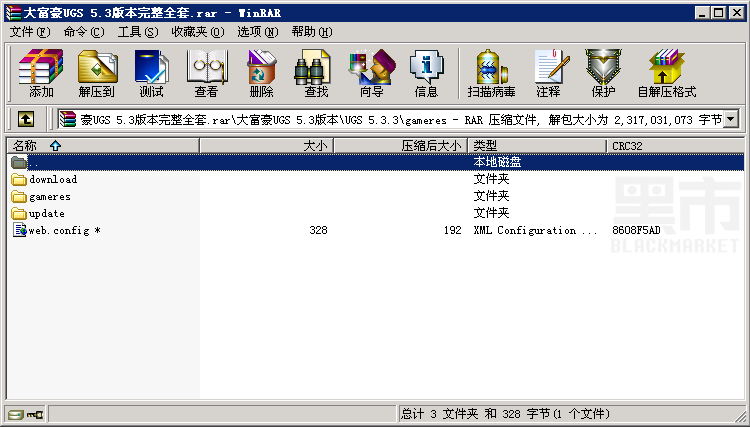Viewport: 750px width, 427px height.
Task: Sort by CRC32 column header
Action: [675, 146]
